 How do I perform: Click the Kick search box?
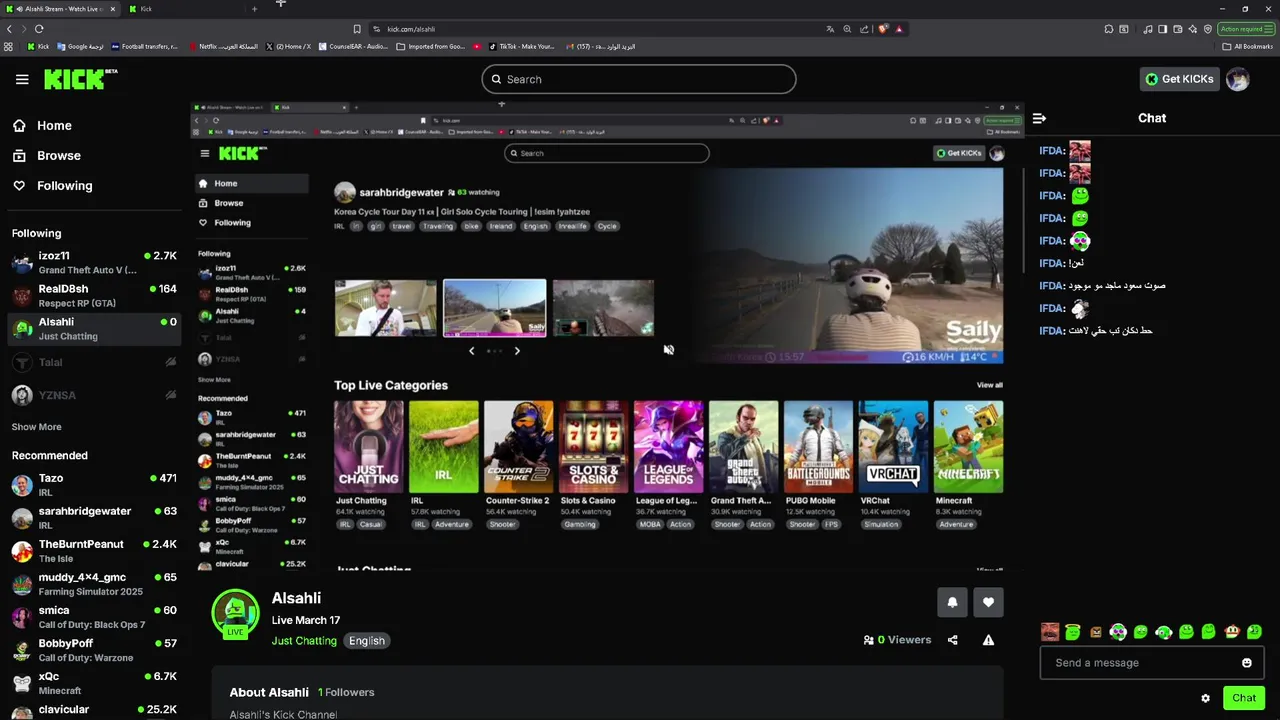pos(638,79)
